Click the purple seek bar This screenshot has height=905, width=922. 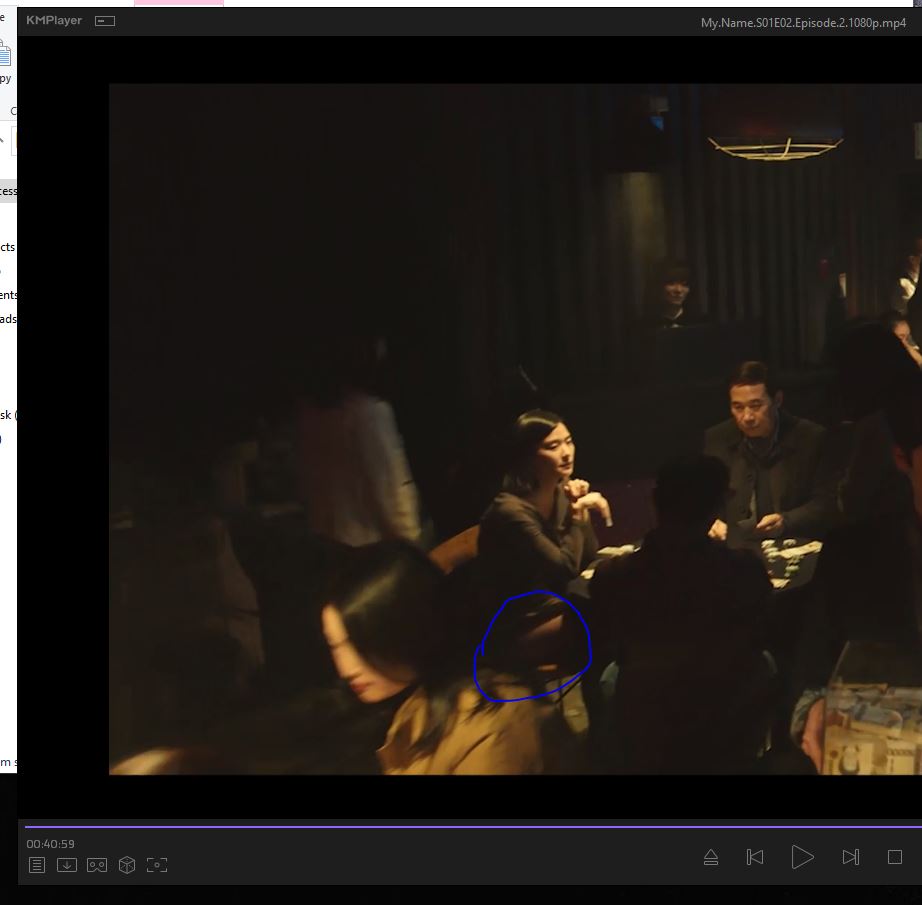pyautogui.click(x=470, y=826)
